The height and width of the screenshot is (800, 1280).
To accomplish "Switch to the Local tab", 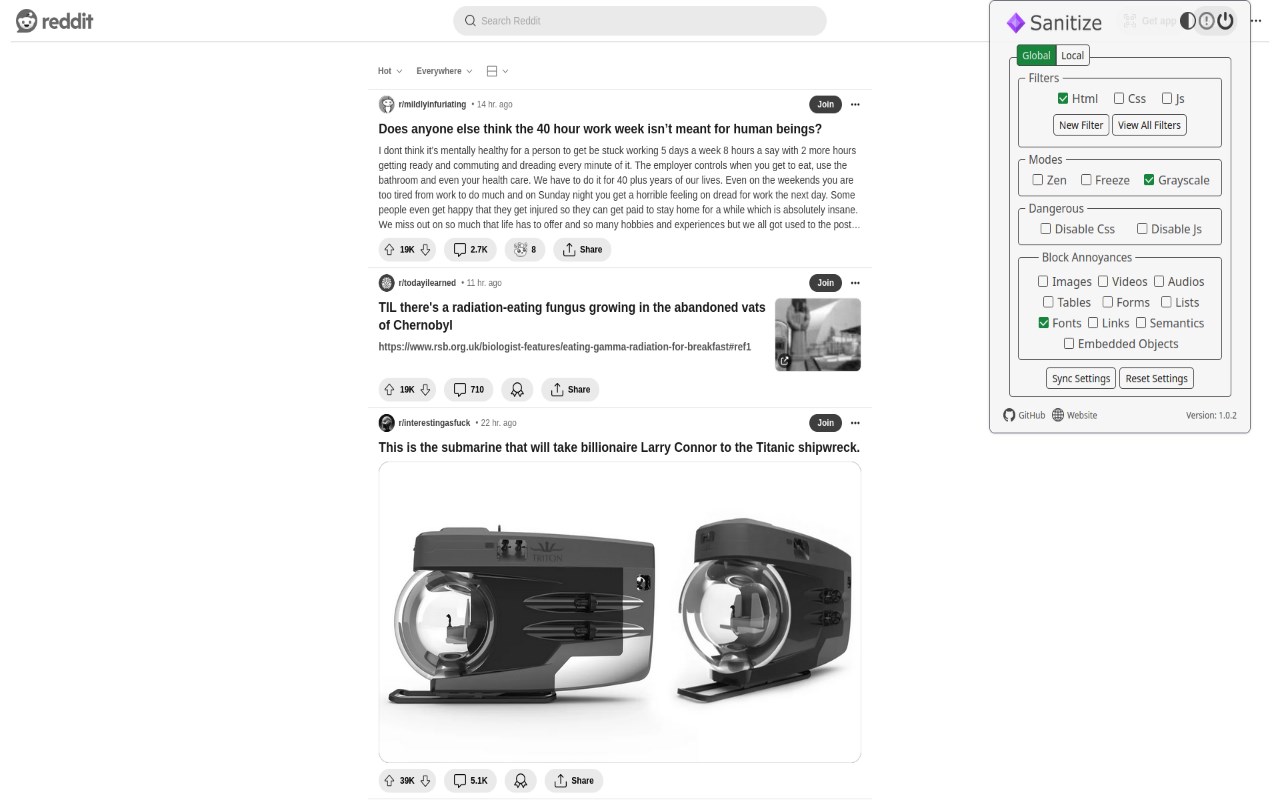I will click(x=1073, y=56).
